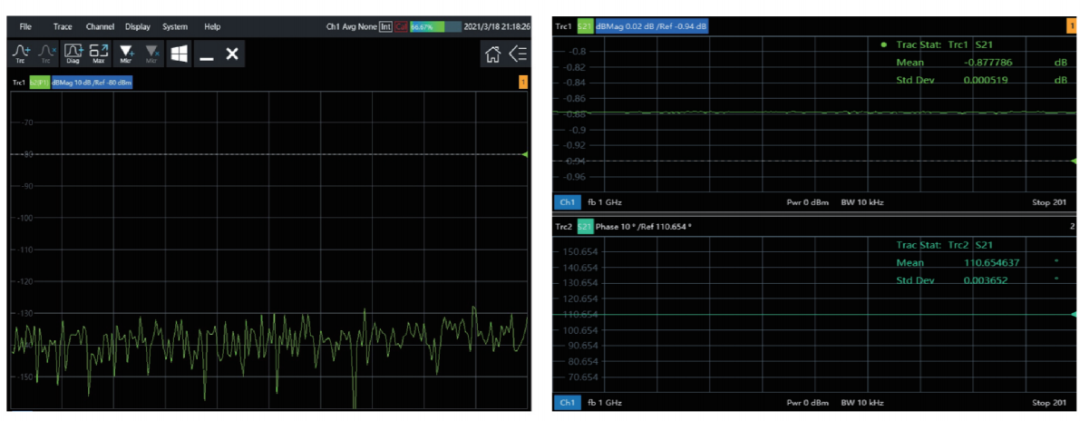Image resolution: width=1080 pixels, height=421 pixels.
Task: Open the File menu
Action: pyautogui.click(x=25, y=27)
